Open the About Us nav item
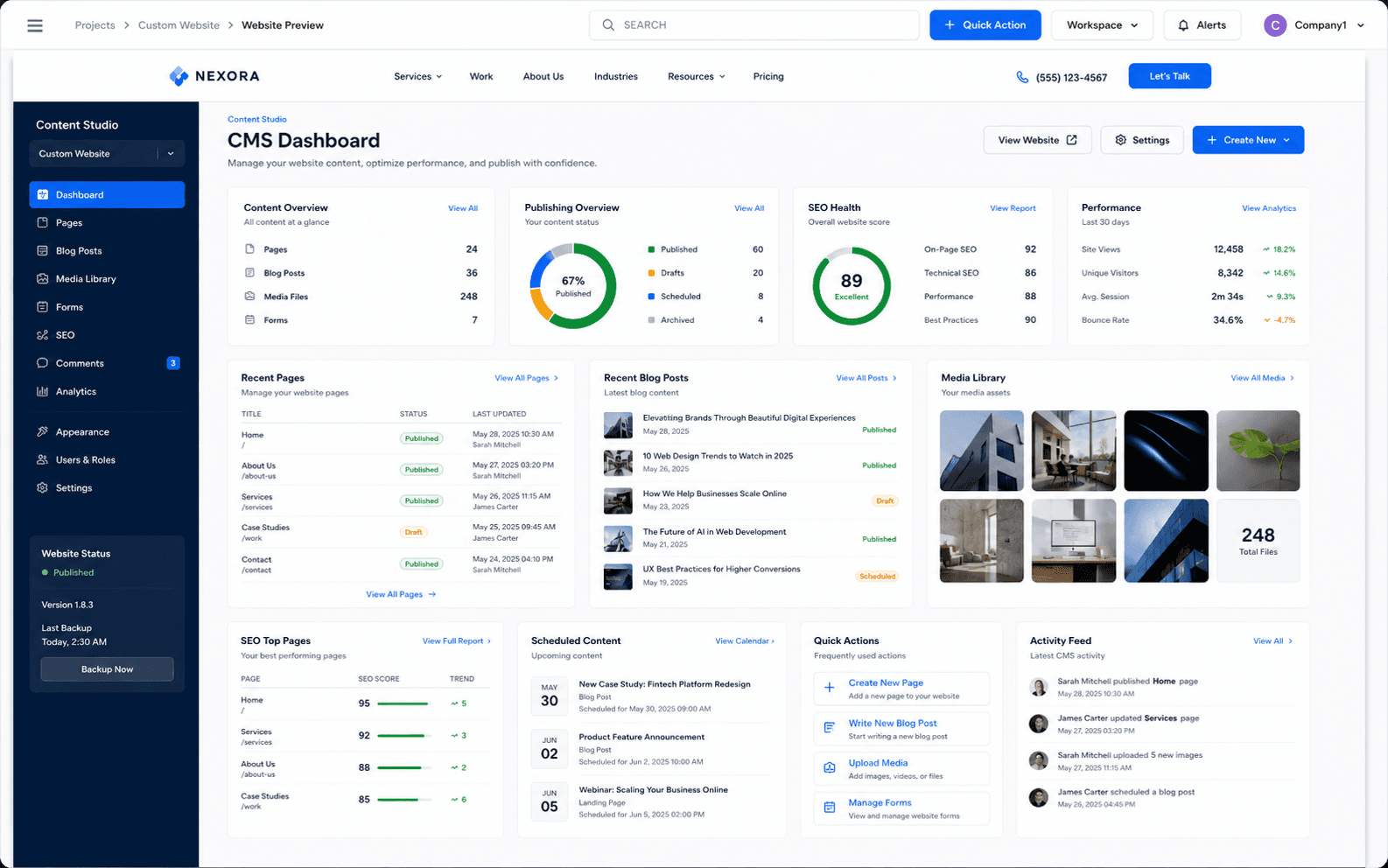The image size is (1388, 868). 543,77
